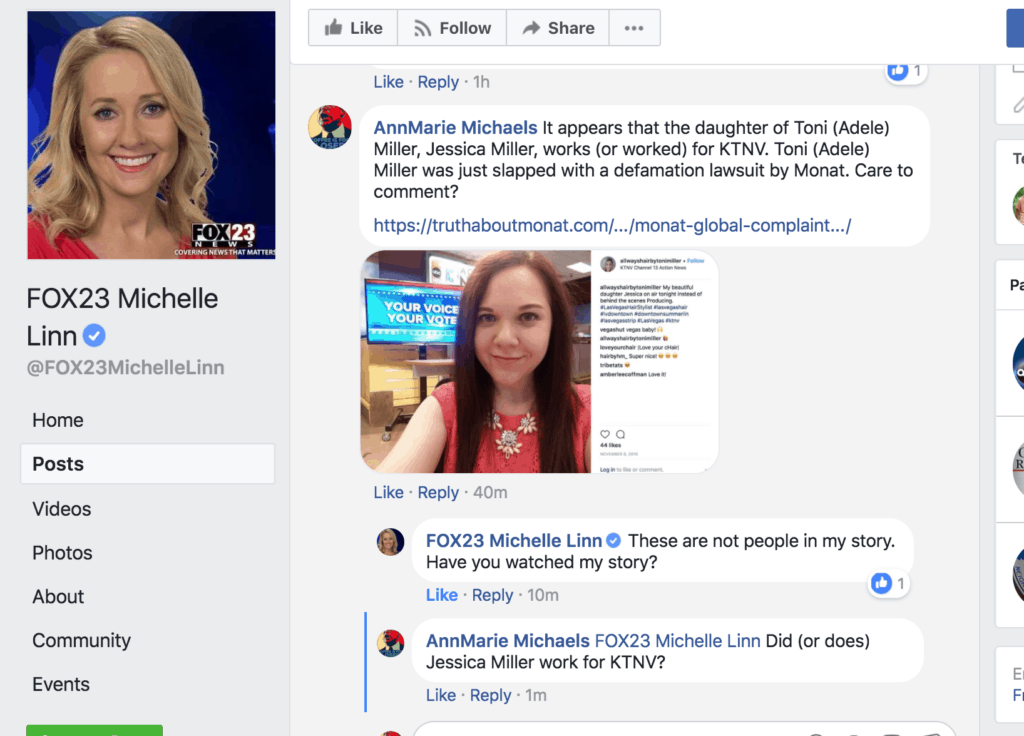The height and width of the screenshot is (736, 1024).
Task: Click the blue verified badge beside page name
Action: (x=93, y=336)
